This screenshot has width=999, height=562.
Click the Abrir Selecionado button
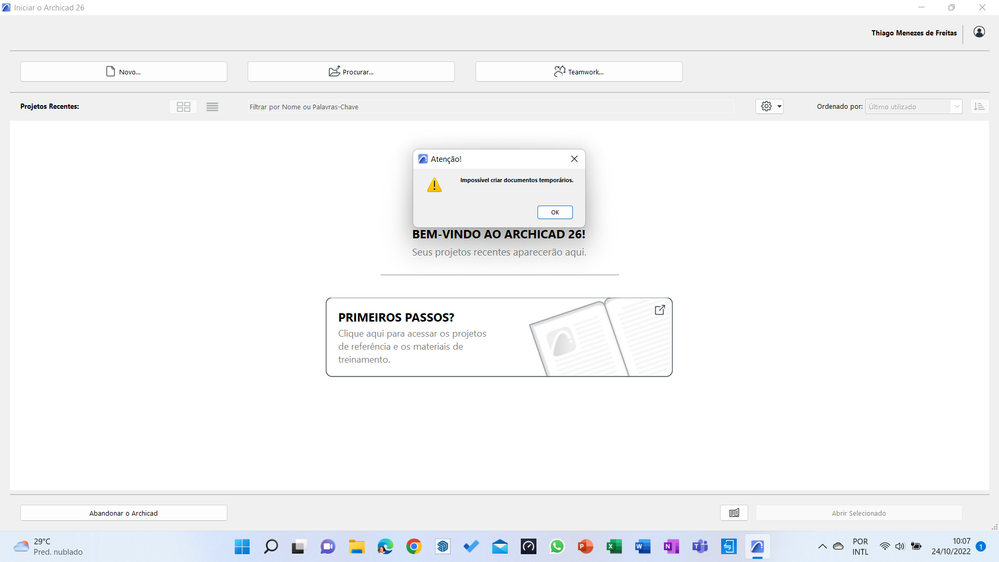(858, 513)
